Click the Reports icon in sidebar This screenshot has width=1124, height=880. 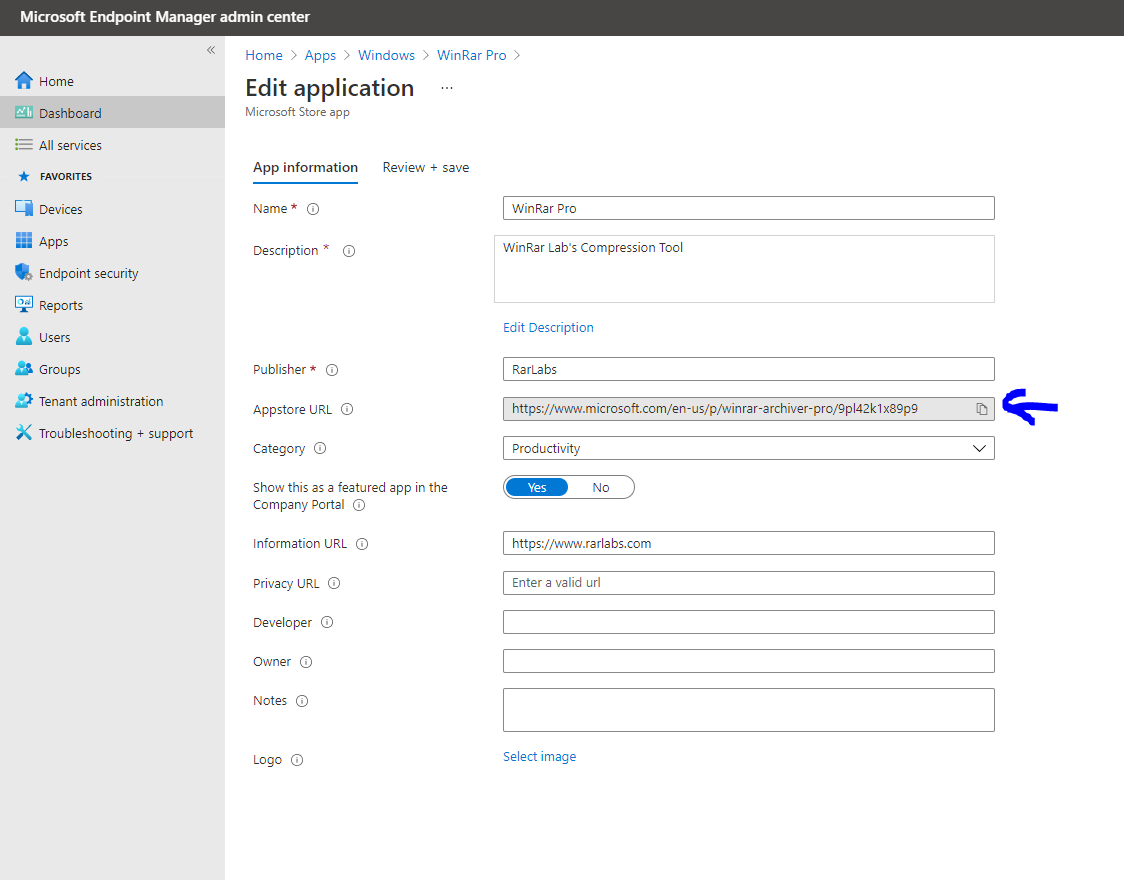point(24,305)
